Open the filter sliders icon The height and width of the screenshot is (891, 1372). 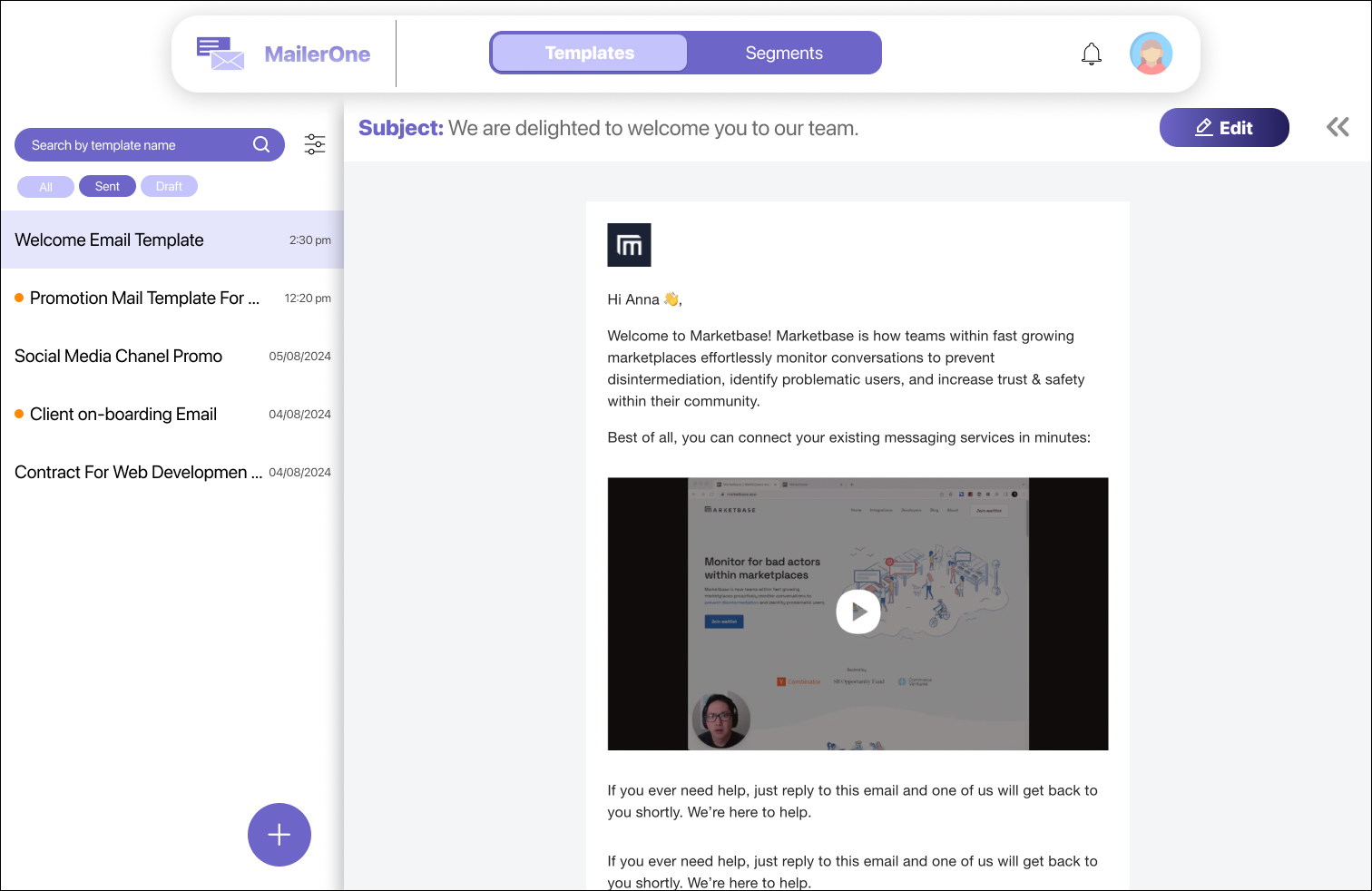click(315, 144)
